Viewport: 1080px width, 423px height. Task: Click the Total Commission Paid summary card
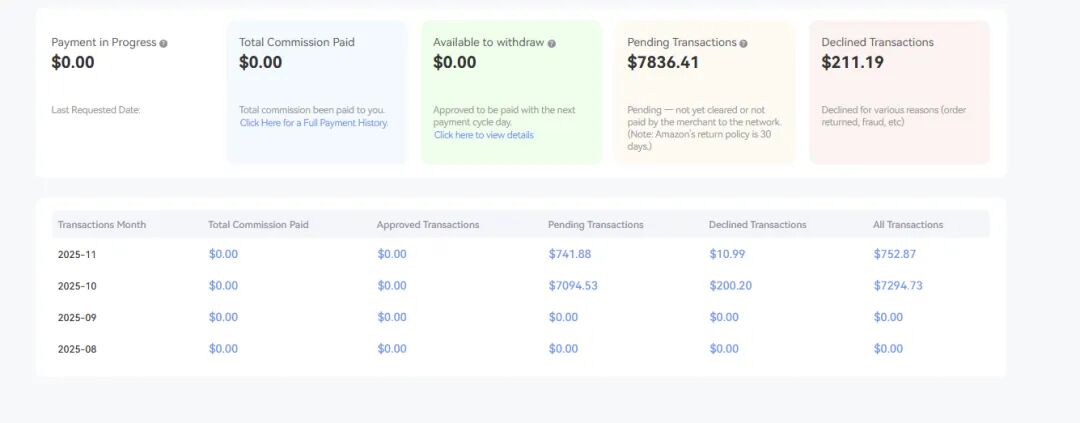[x=316, y=92]
